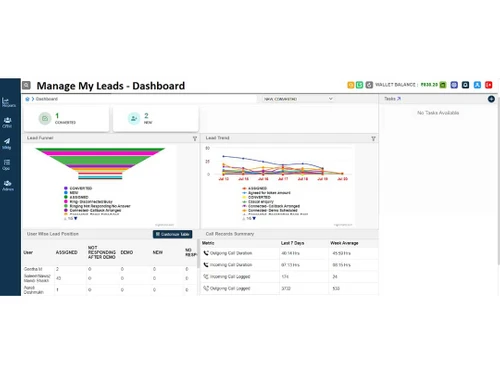Click the Dashboard breadcrumb link
The height and width of the screenshot is (375, 500).
click(47, 99)
